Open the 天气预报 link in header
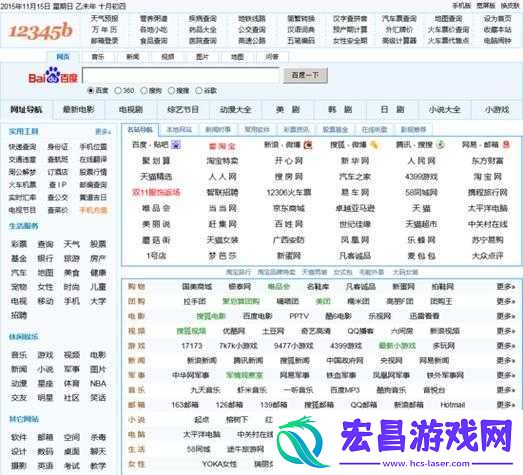Image resolution: width=523 pixels, height=475 pixels. pyautogui.click(x=104, y=19)
